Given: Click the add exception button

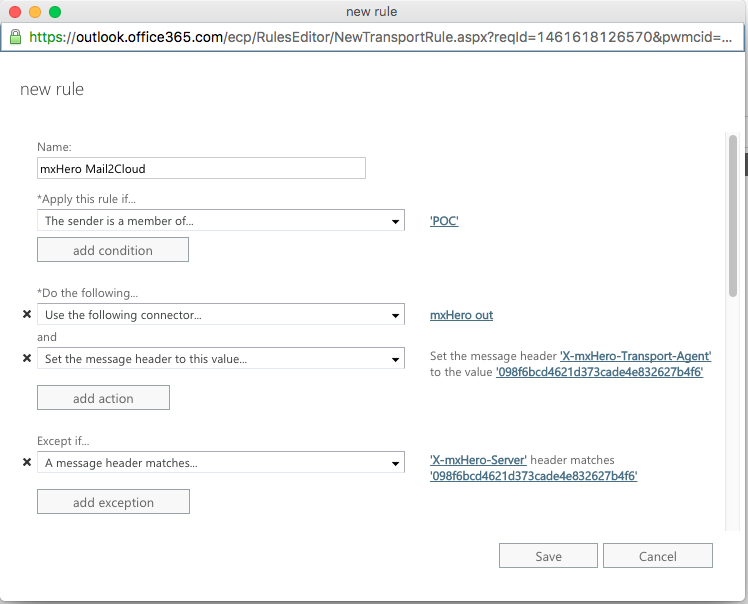Looking at the screenshot, I should pos(114,502).
